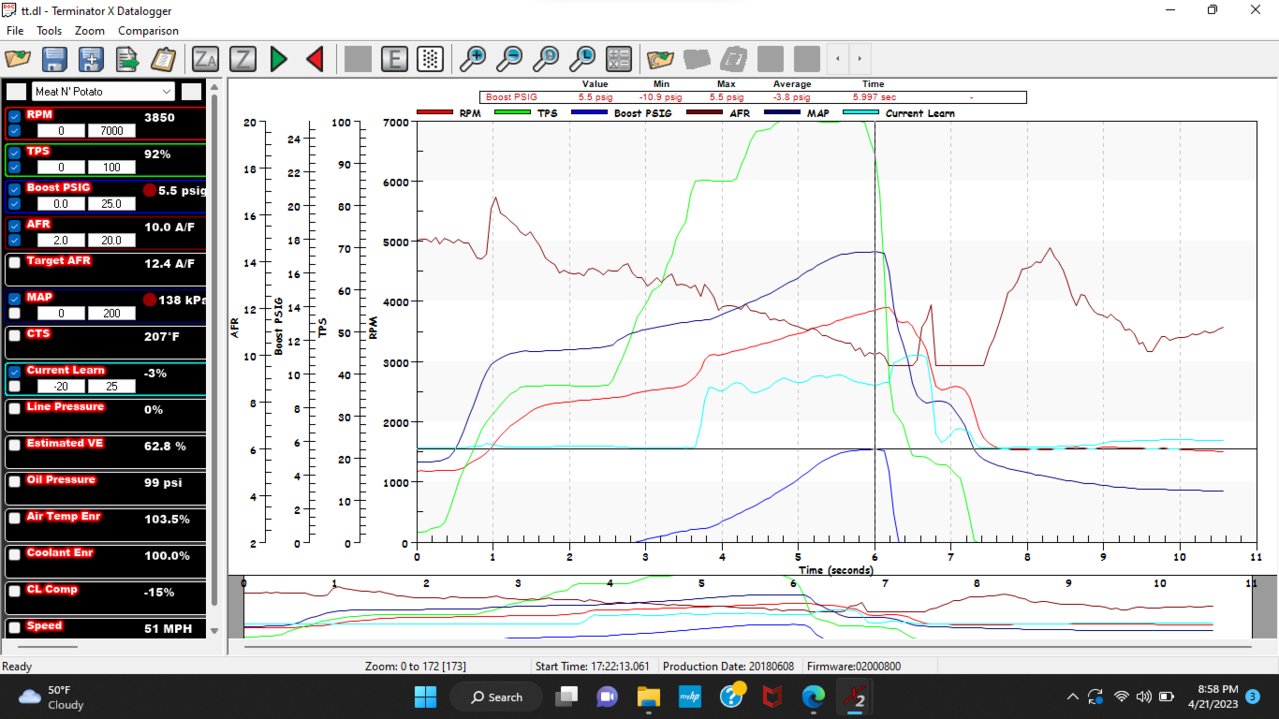The image size is (1279, 719).
Task: Open the Comparison menu
Action: [148, 31]
